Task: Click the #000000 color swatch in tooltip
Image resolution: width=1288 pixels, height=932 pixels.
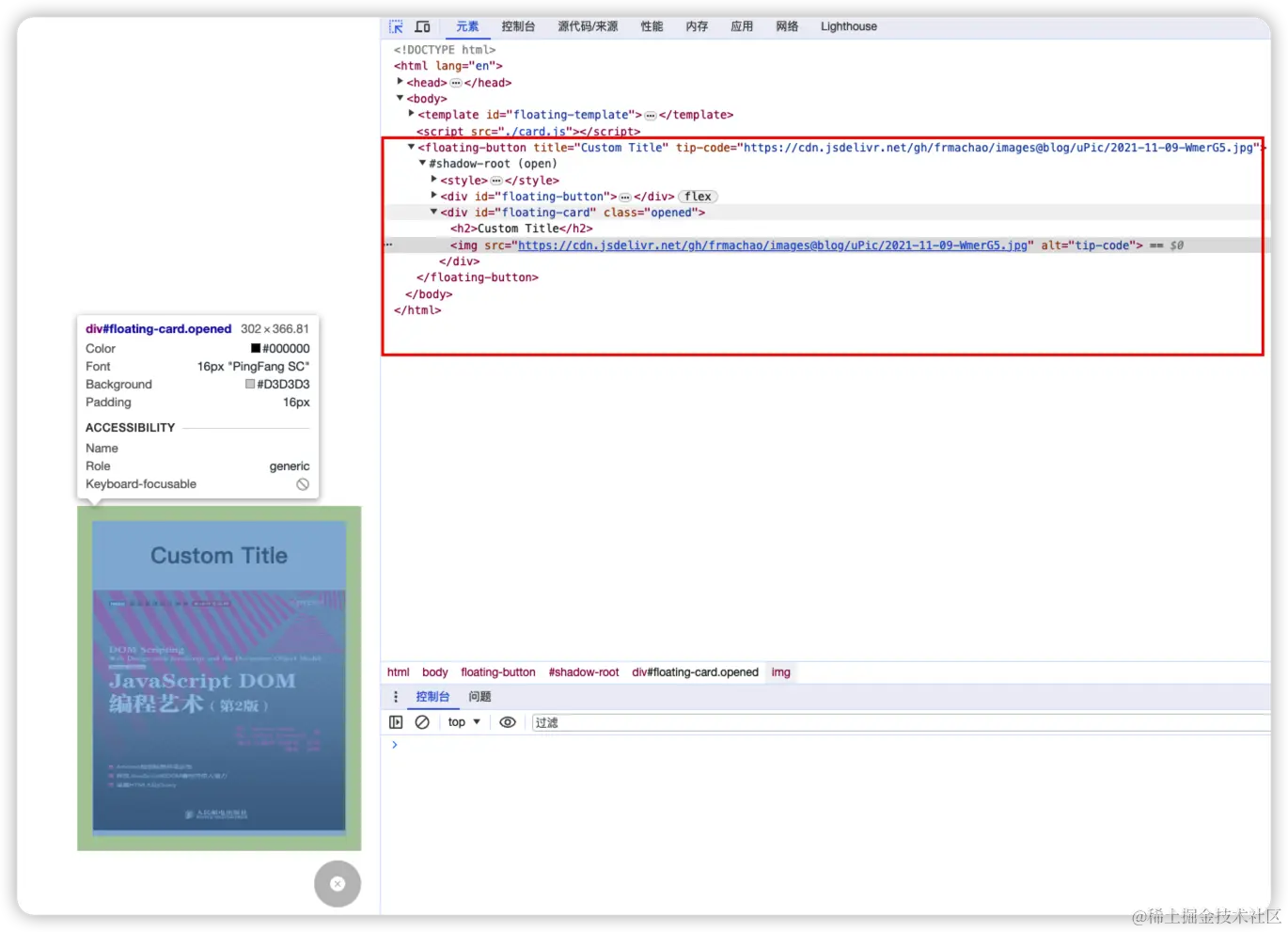Action: (256, 348)
